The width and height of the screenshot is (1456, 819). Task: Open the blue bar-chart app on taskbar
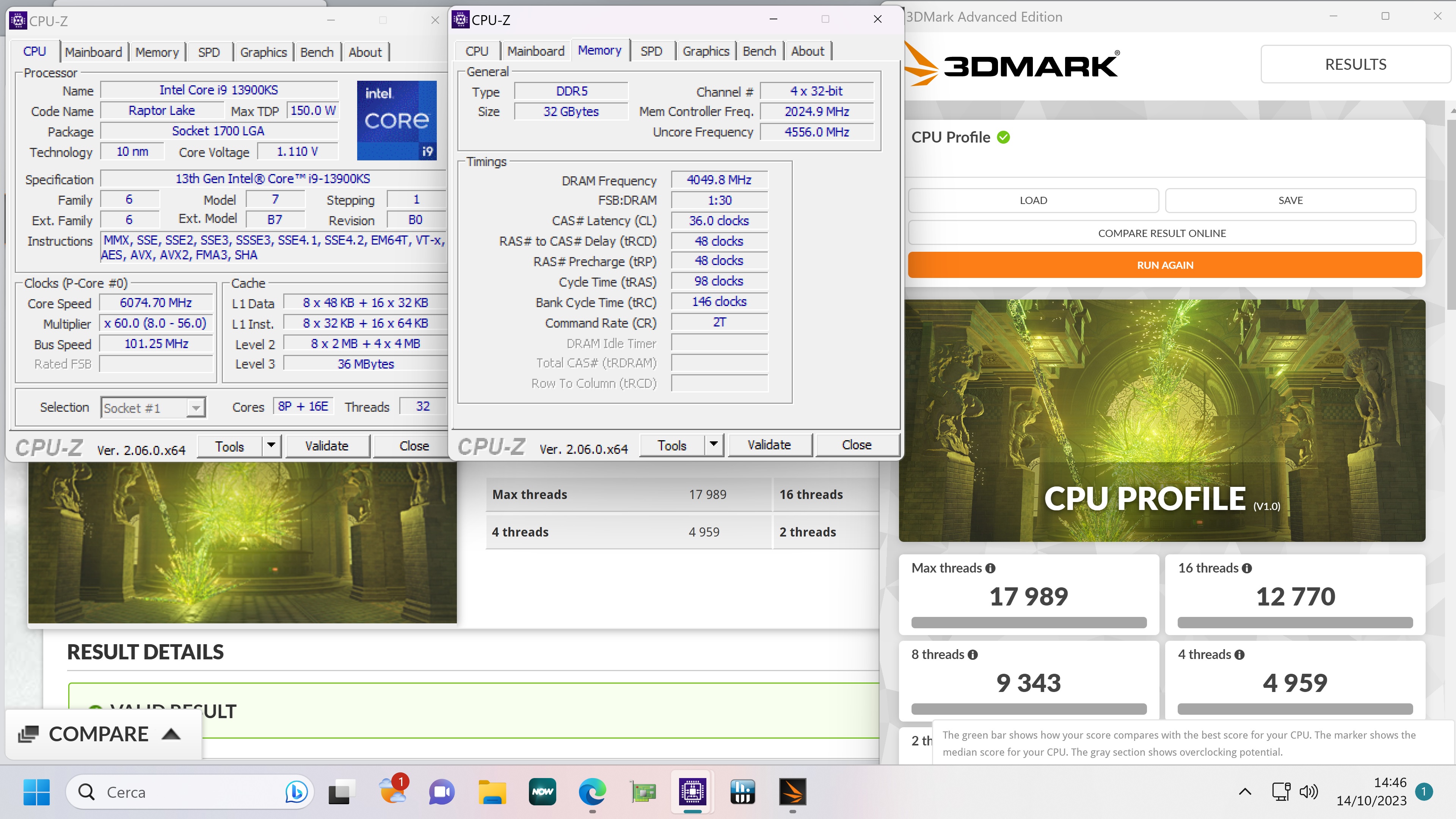point(742,792)
